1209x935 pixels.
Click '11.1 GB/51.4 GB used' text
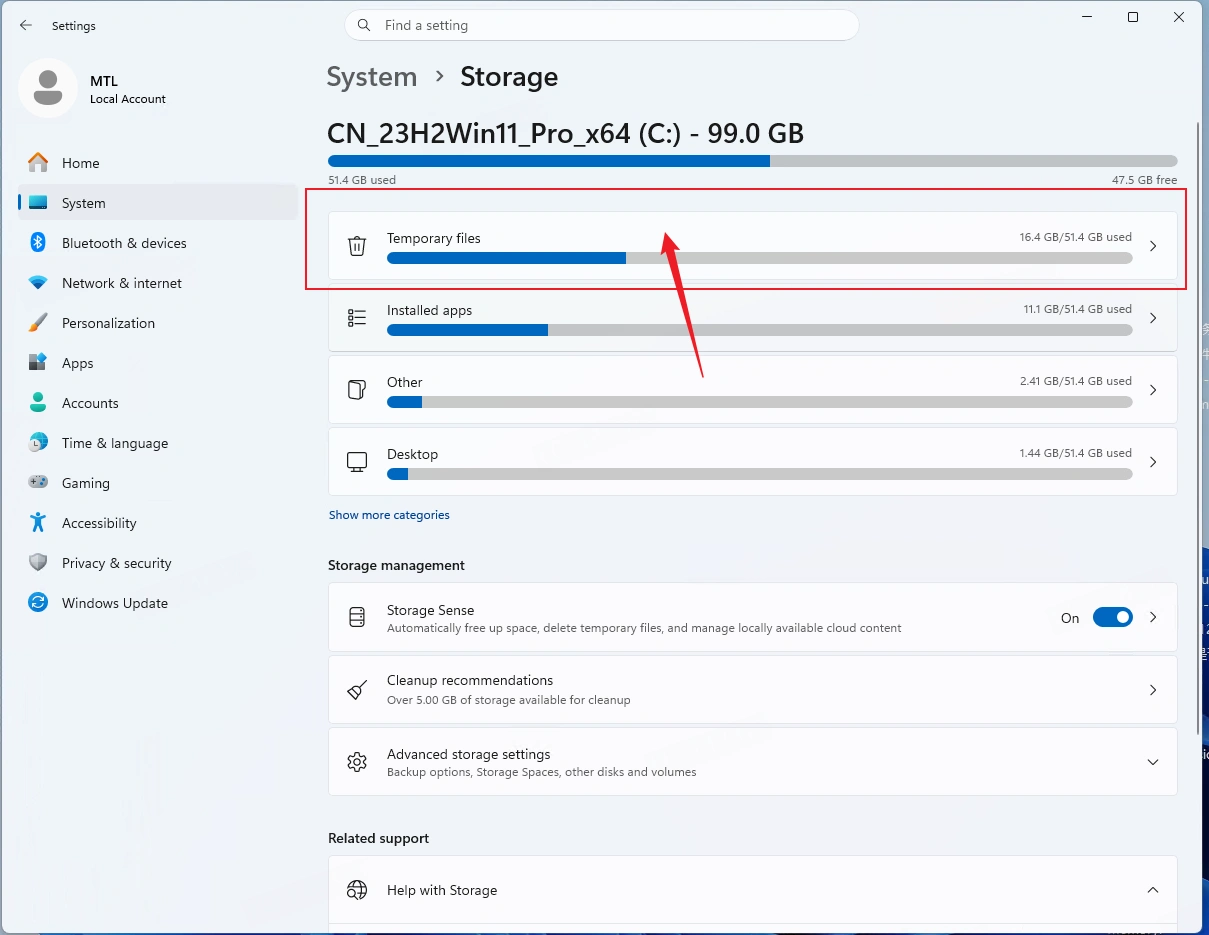pos(1078,309)
